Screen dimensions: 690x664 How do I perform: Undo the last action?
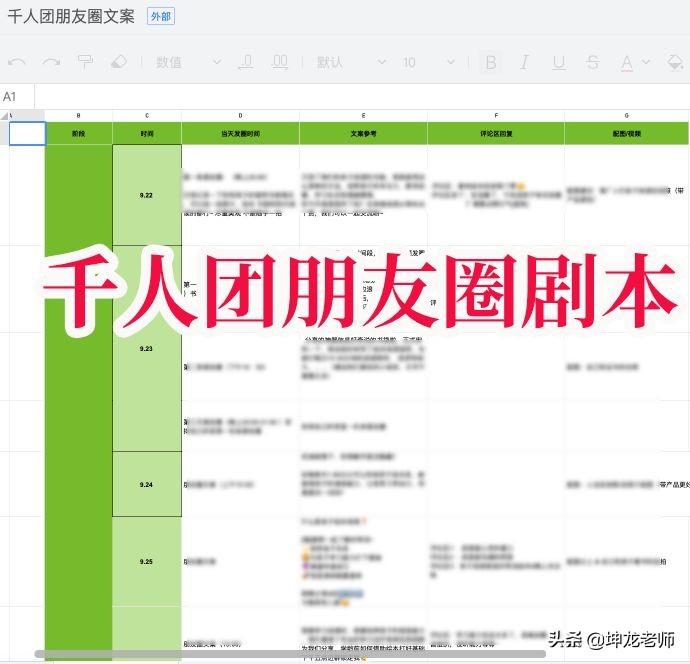(17, 62)
